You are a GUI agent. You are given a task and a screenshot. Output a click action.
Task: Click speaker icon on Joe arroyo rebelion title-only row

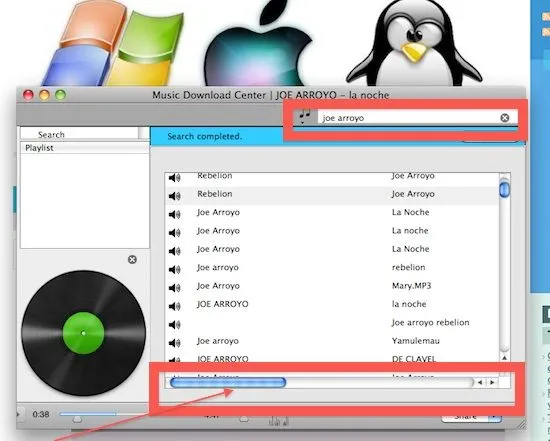coord(174,325)
